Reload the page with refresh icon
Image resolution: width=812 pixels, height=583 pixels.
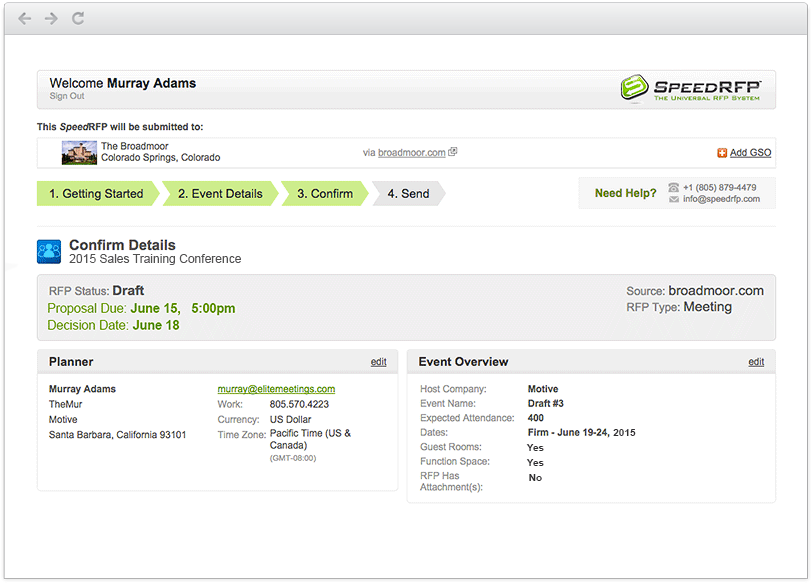point(78,19)
